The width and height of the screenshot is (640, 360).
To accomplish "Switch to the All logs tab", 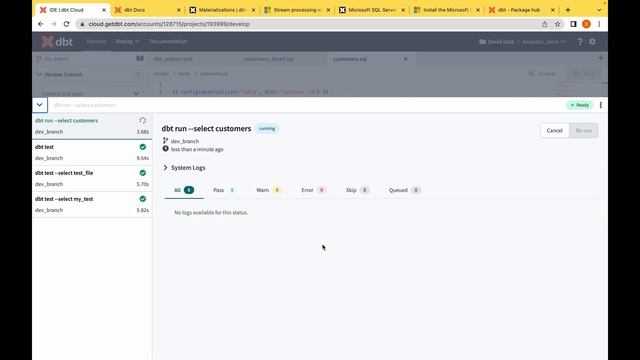I will [184, 190].
